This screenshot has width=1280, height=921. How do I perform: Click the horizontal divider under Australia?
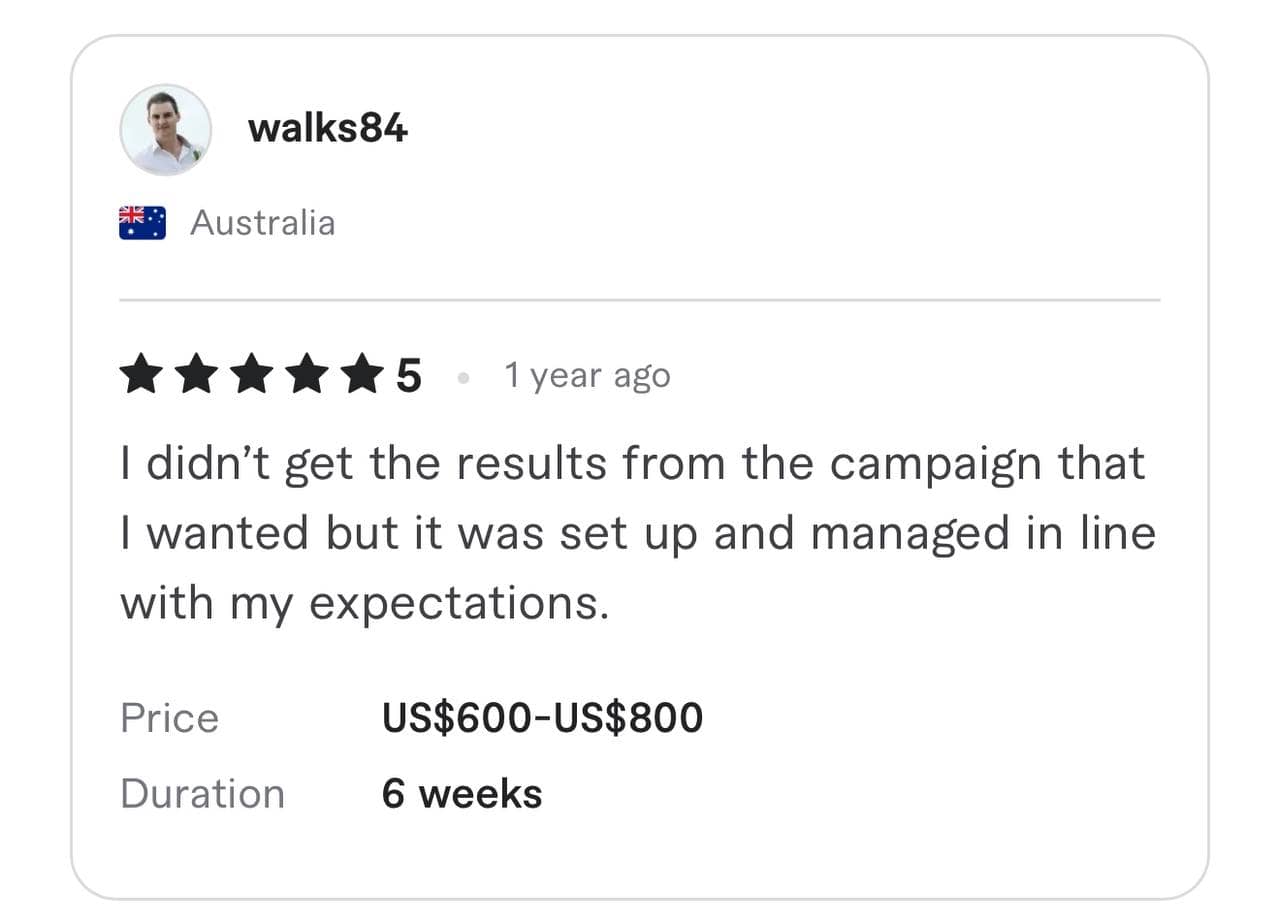[640, 299]
